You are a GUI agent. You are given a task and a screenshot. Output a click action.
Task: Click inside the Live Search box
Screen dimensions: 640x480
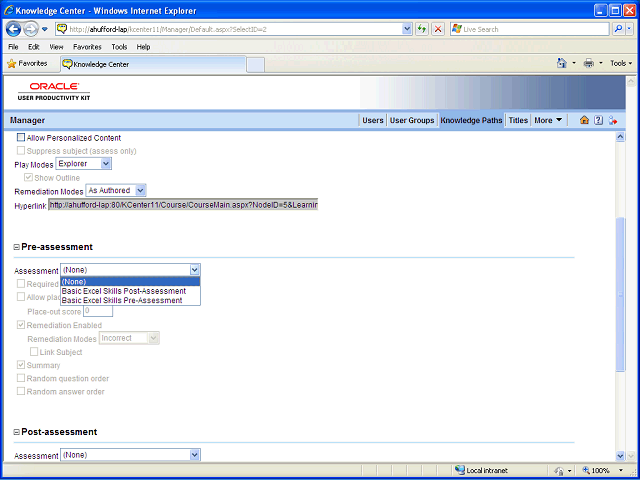[529, 29]
